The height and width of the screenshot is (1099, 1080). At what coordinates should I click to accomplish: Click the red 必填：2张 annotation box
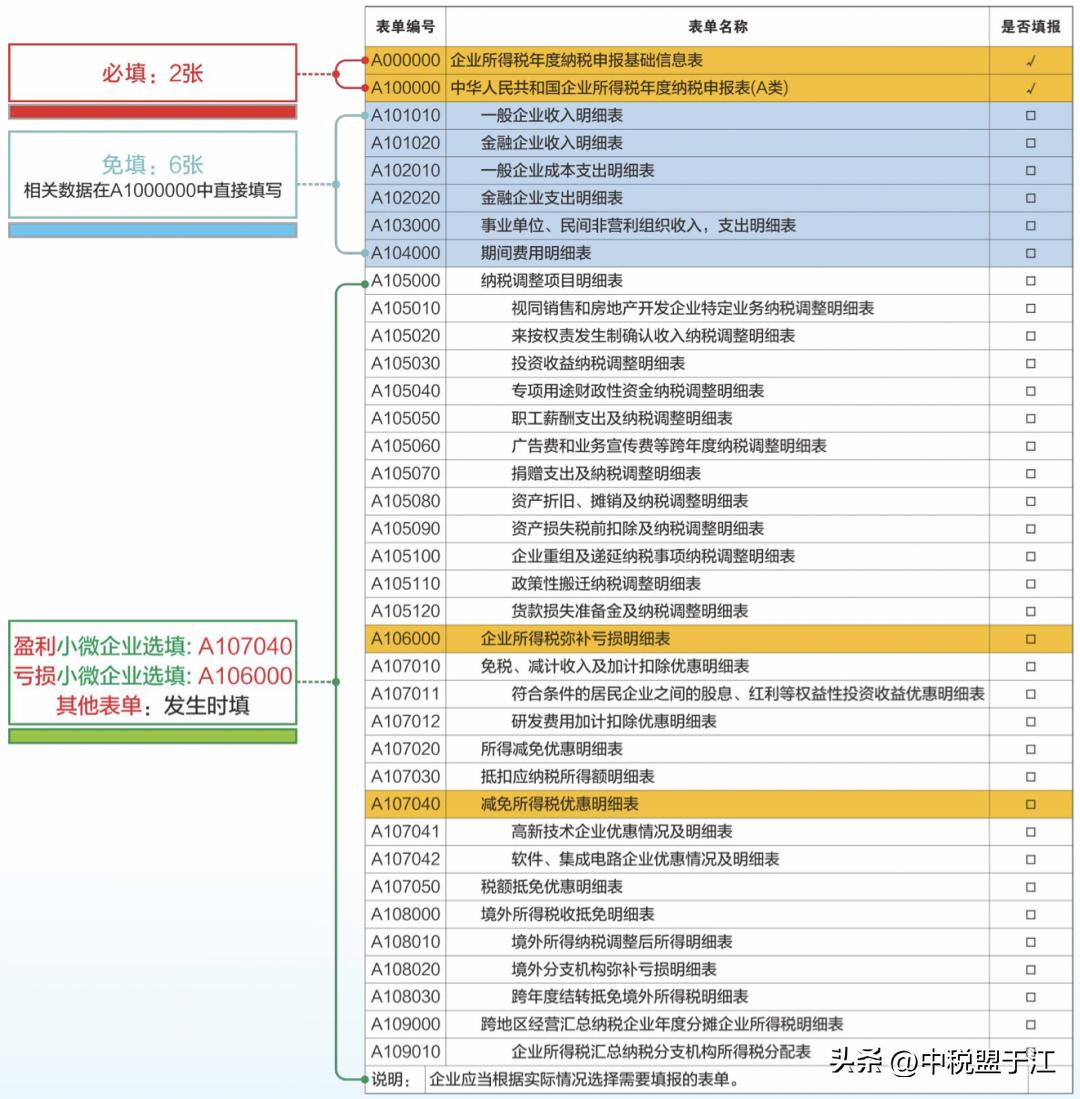152,72
